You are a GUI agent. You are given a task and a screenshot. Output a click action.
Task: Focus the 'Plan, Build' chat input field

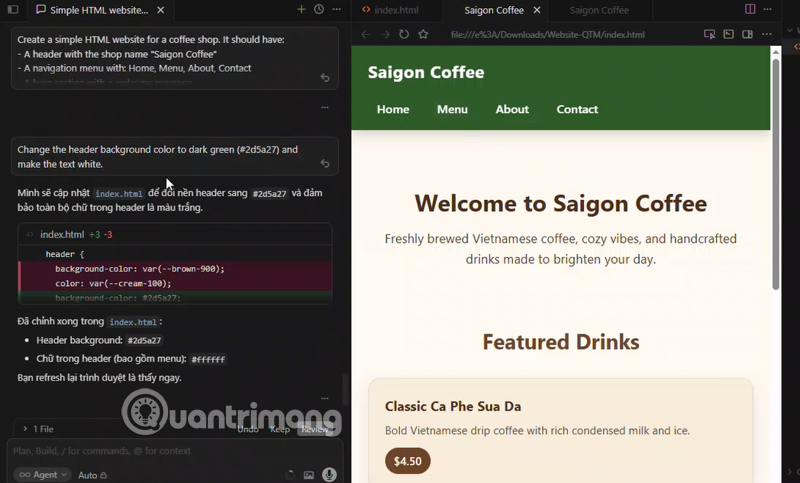[173, 451]
